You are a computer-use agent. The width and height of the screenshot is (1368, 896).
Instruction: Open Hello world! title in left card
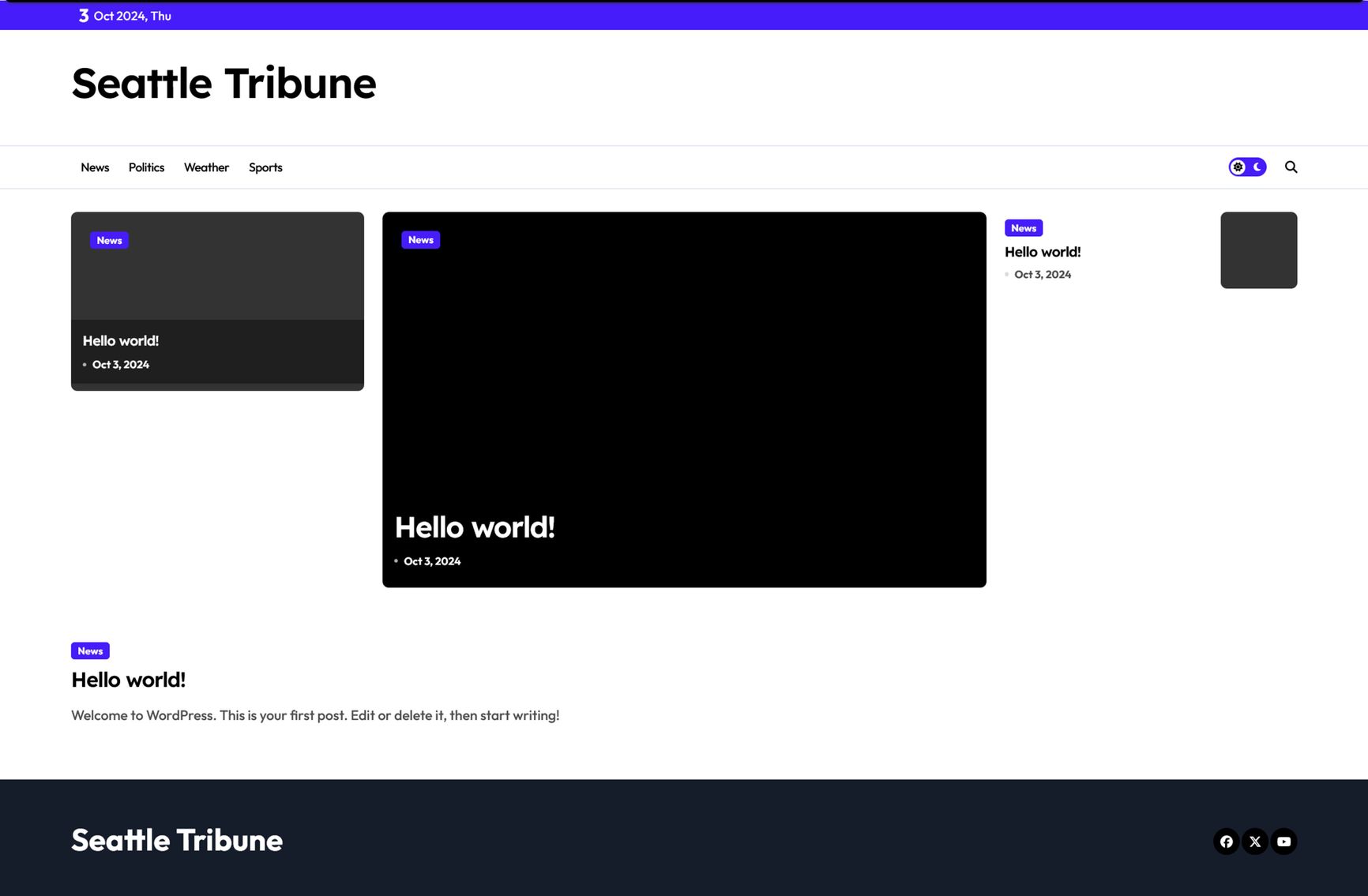121,341
